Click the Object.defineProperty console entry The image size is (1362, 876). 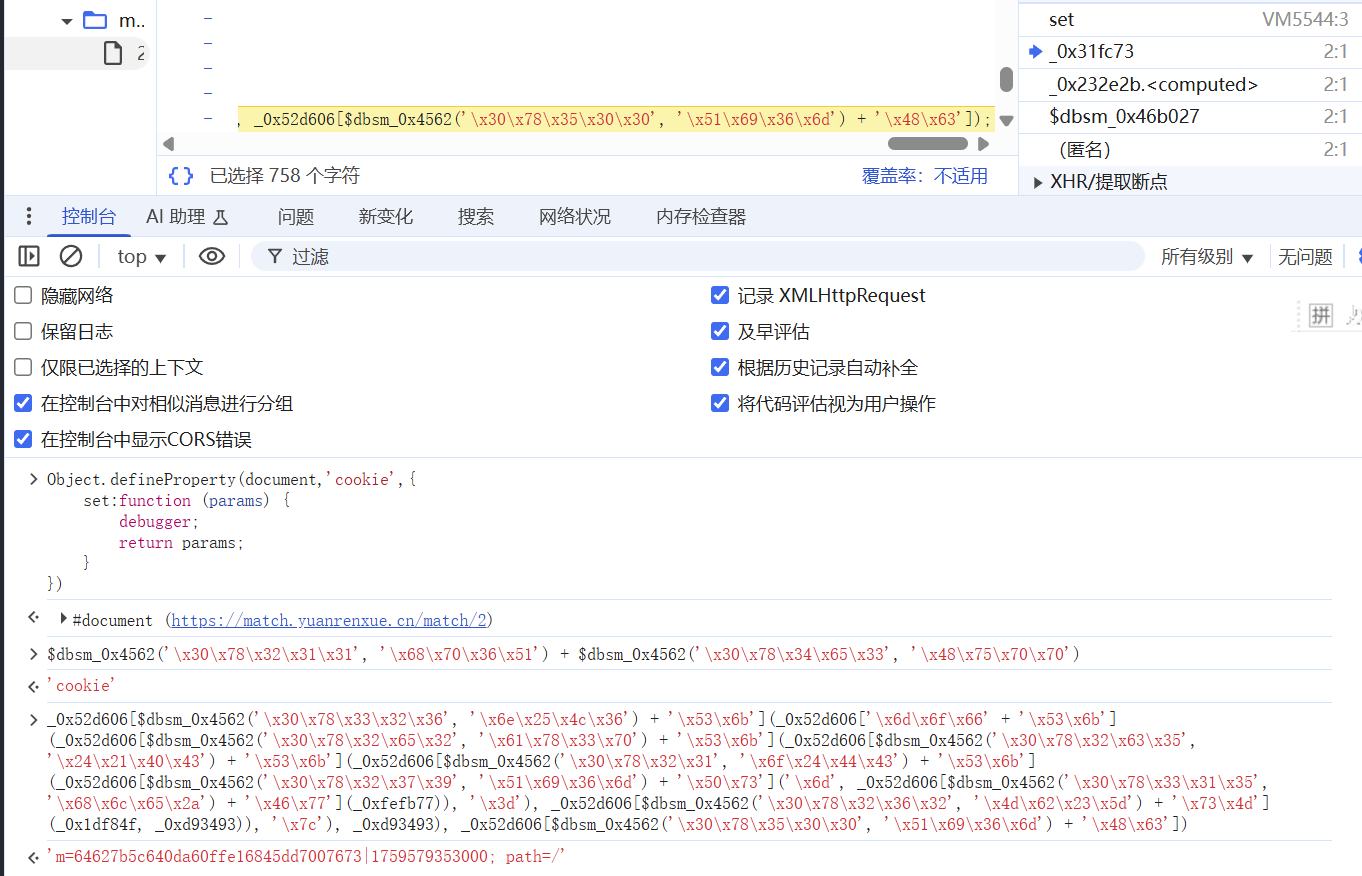(x=232, y=531)
